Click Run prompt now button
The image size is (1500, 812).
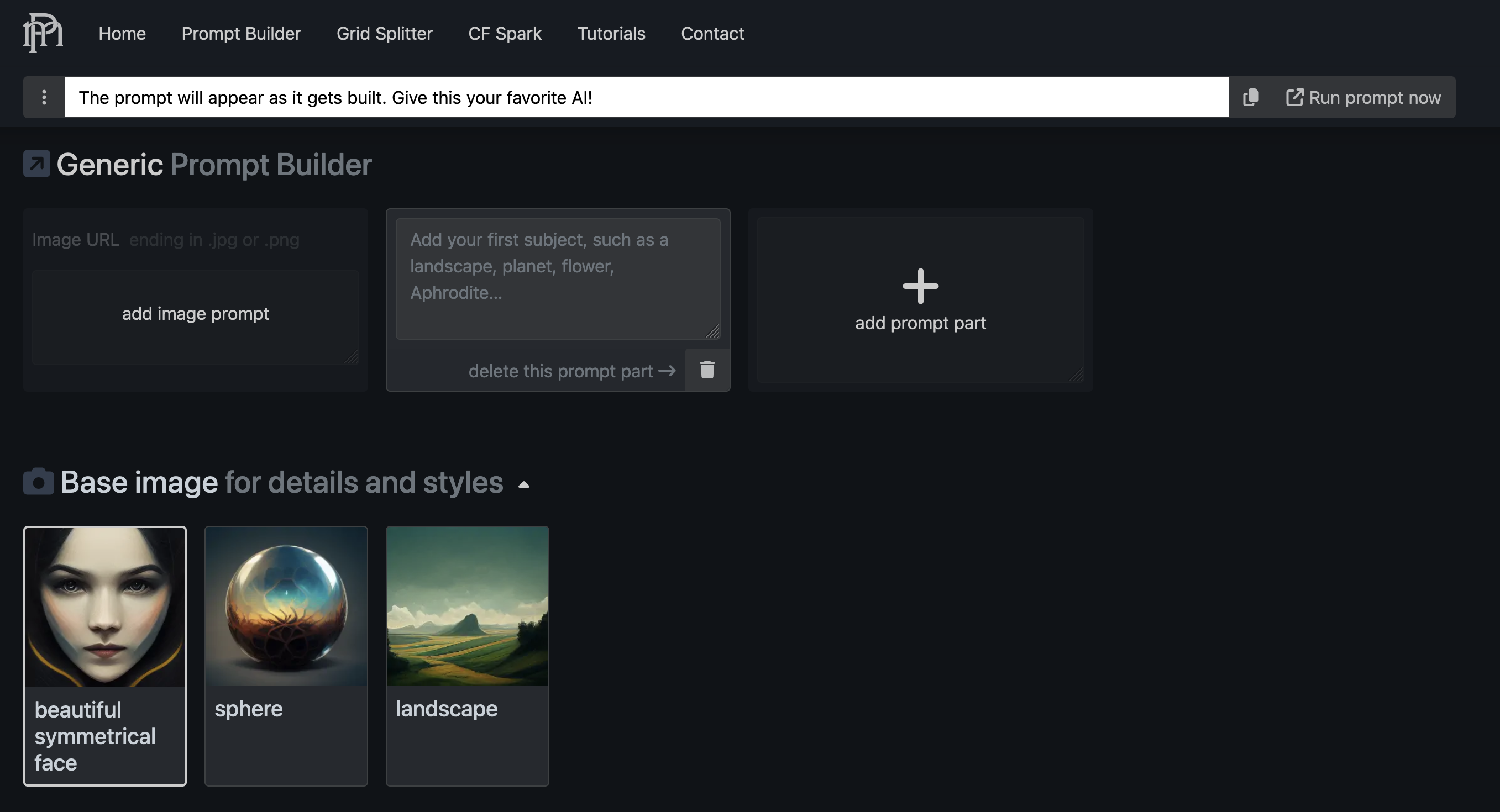(x=1363, y=97)
